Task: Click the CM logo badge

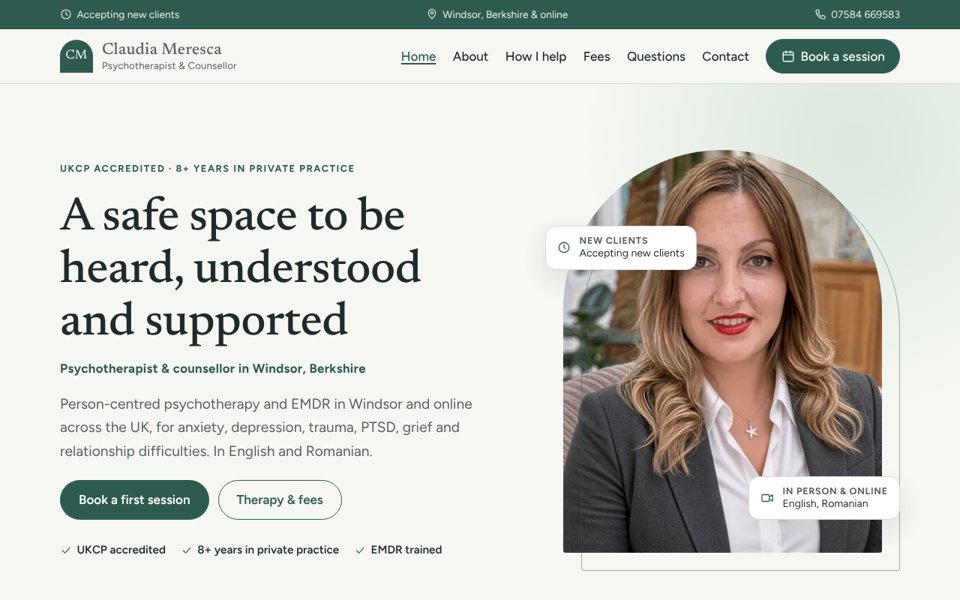Action: [x=77, y=56]
